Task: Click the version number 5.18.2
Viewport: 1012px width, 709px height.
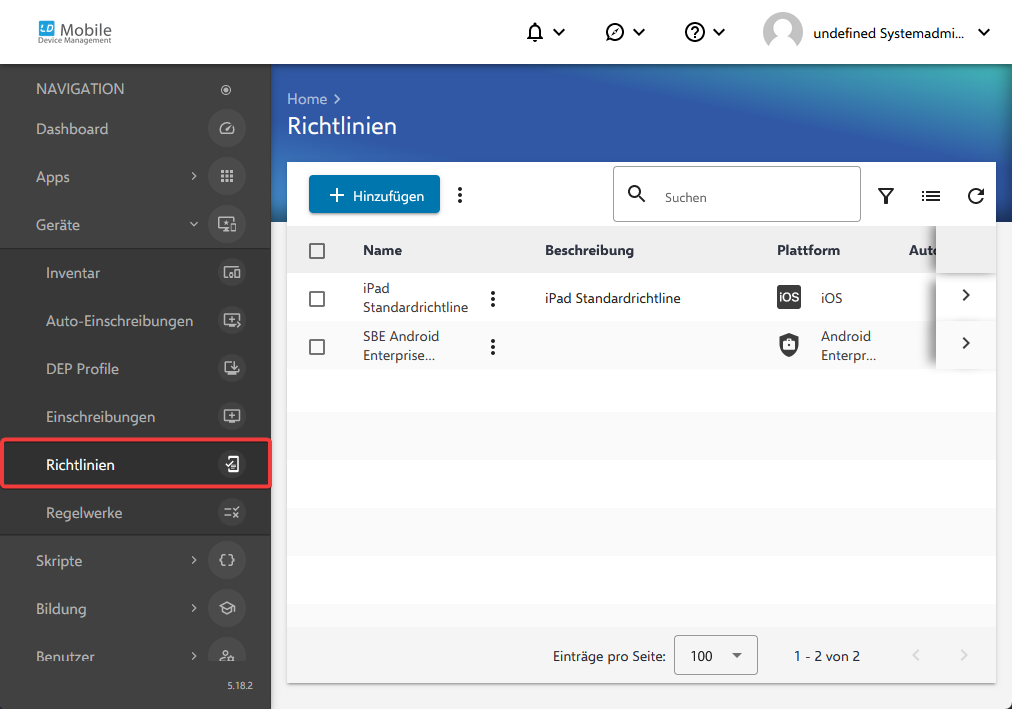Action: [239, 685]
